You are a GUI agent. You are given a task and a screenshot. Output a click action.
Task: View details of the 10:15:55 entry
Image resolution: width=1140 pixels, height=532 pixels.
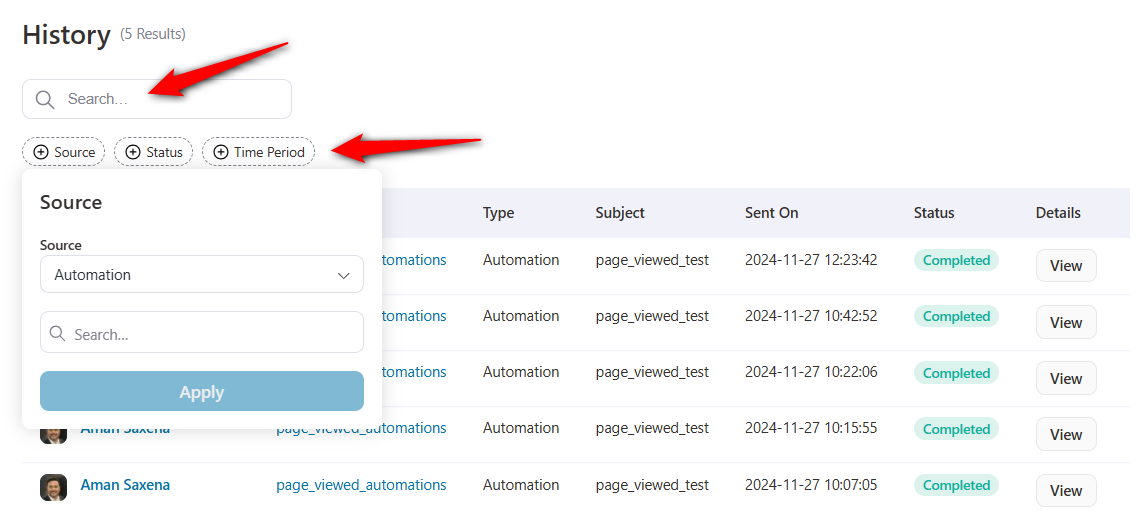click(x=1066, y=434)
